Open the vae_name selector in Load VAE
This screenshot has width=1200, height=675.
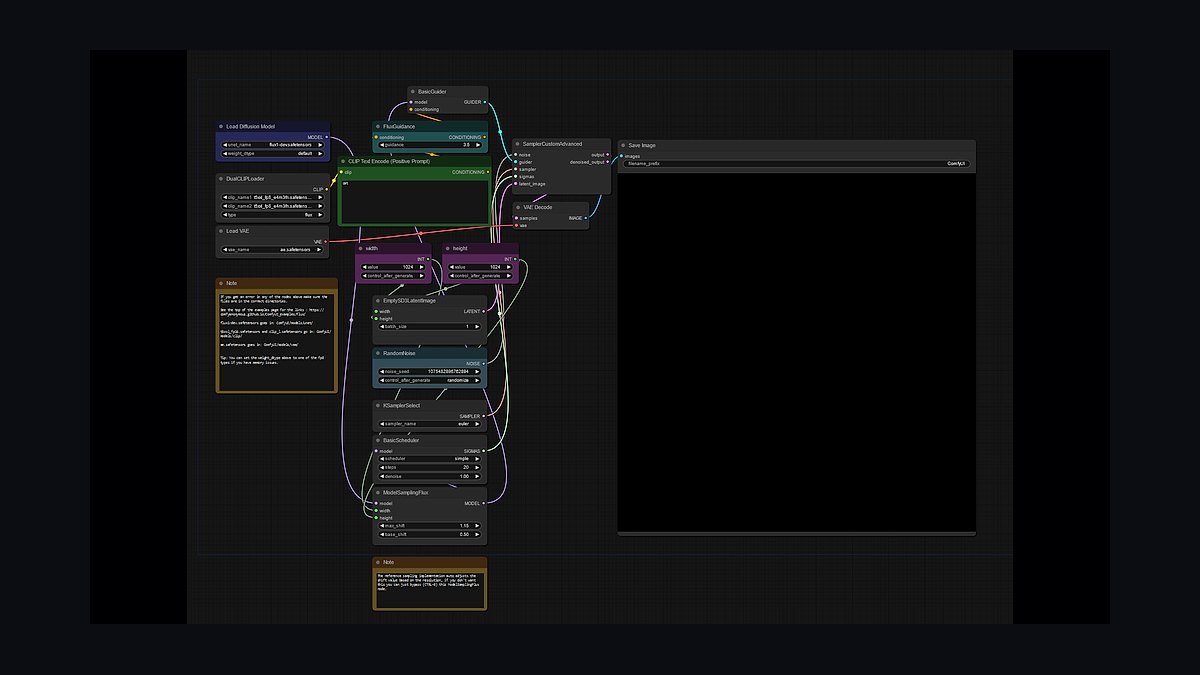click(273, 250)
